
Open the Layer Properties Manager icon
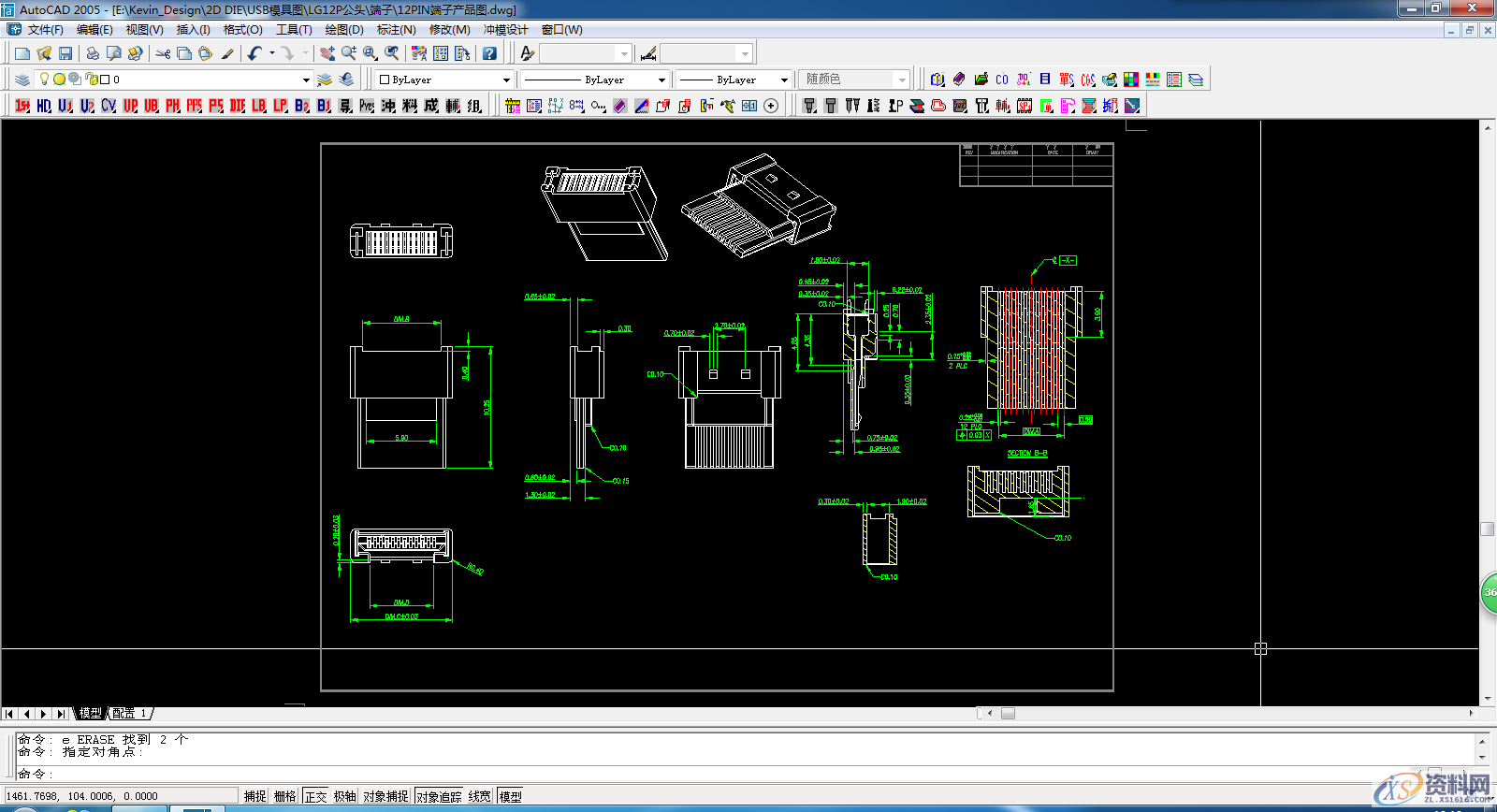click(22, 80)
